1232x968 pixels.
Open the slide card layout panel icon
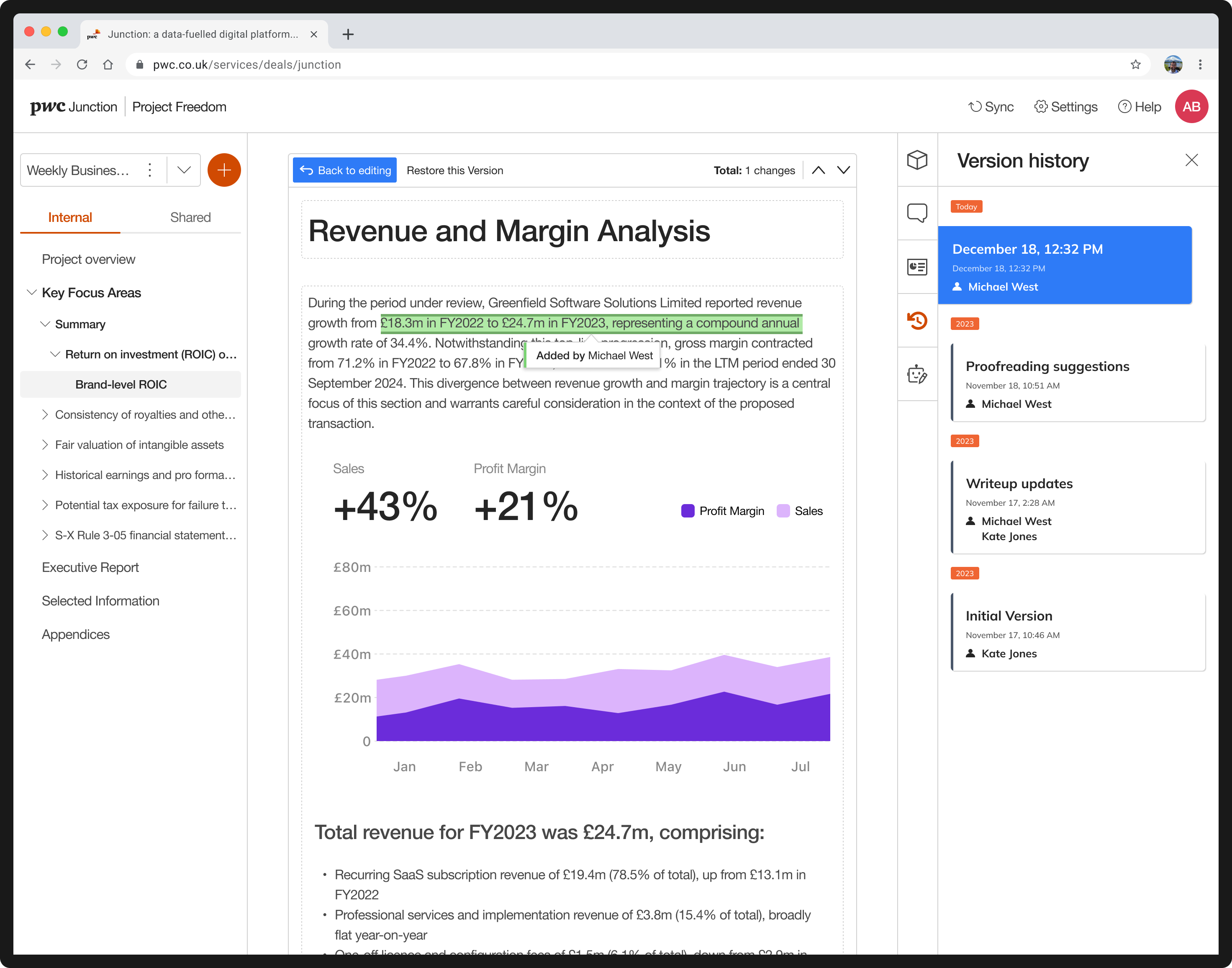916,266
